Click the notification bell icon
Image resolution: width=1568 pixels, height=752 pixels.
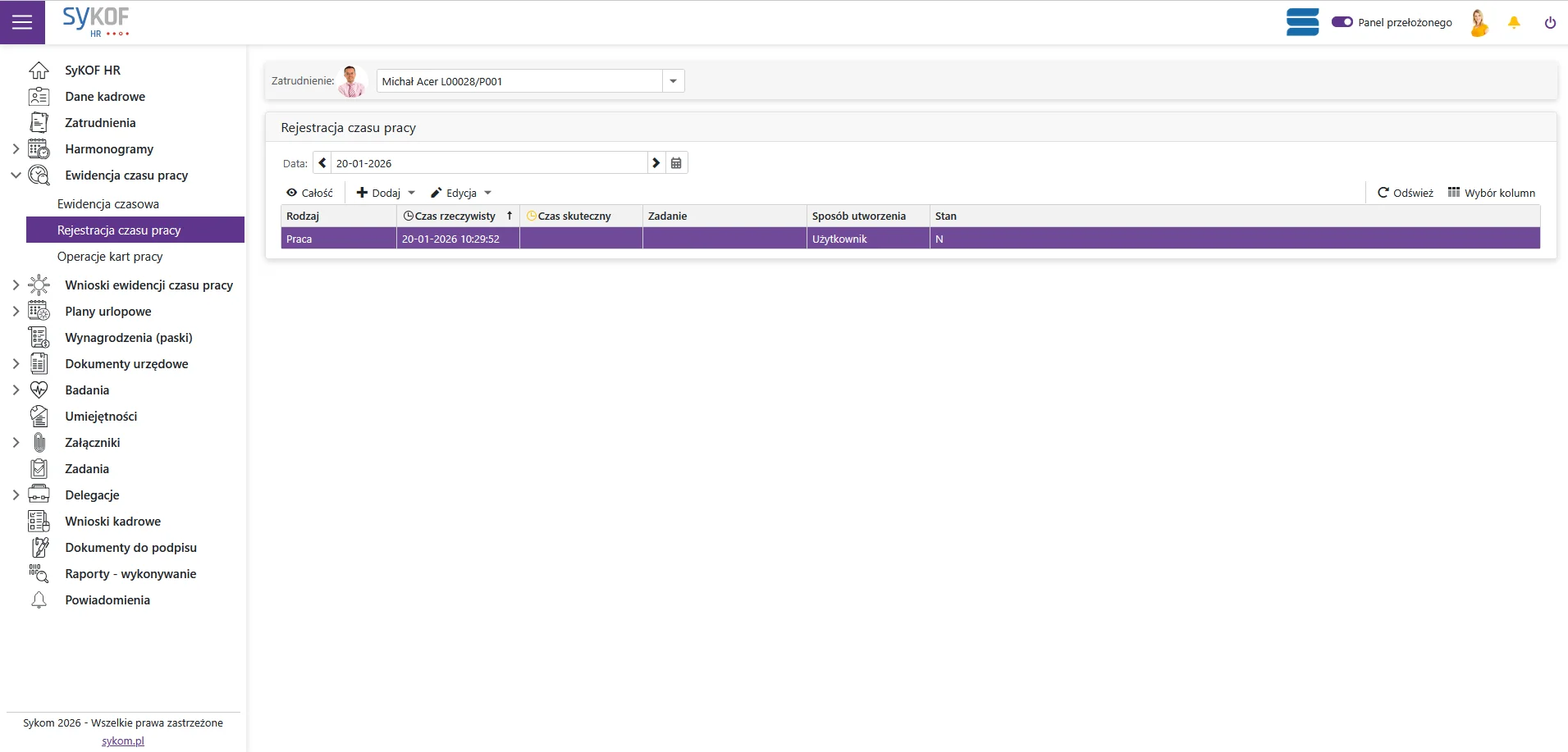click(x=1514, y=23)
